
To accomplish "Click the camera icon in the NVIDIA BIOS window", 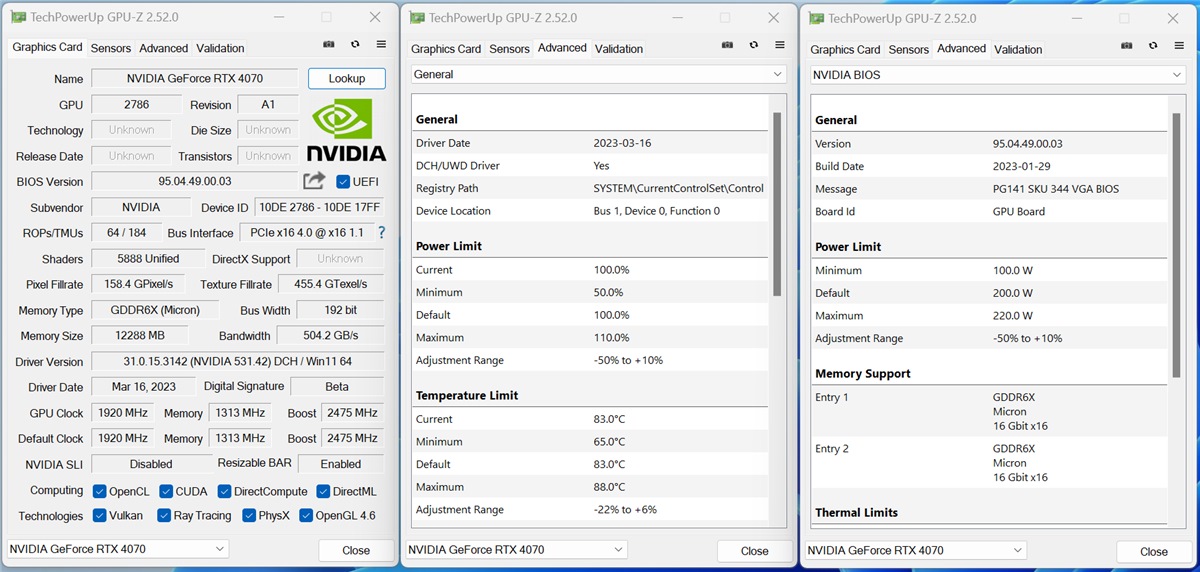I will [1127, 46].
